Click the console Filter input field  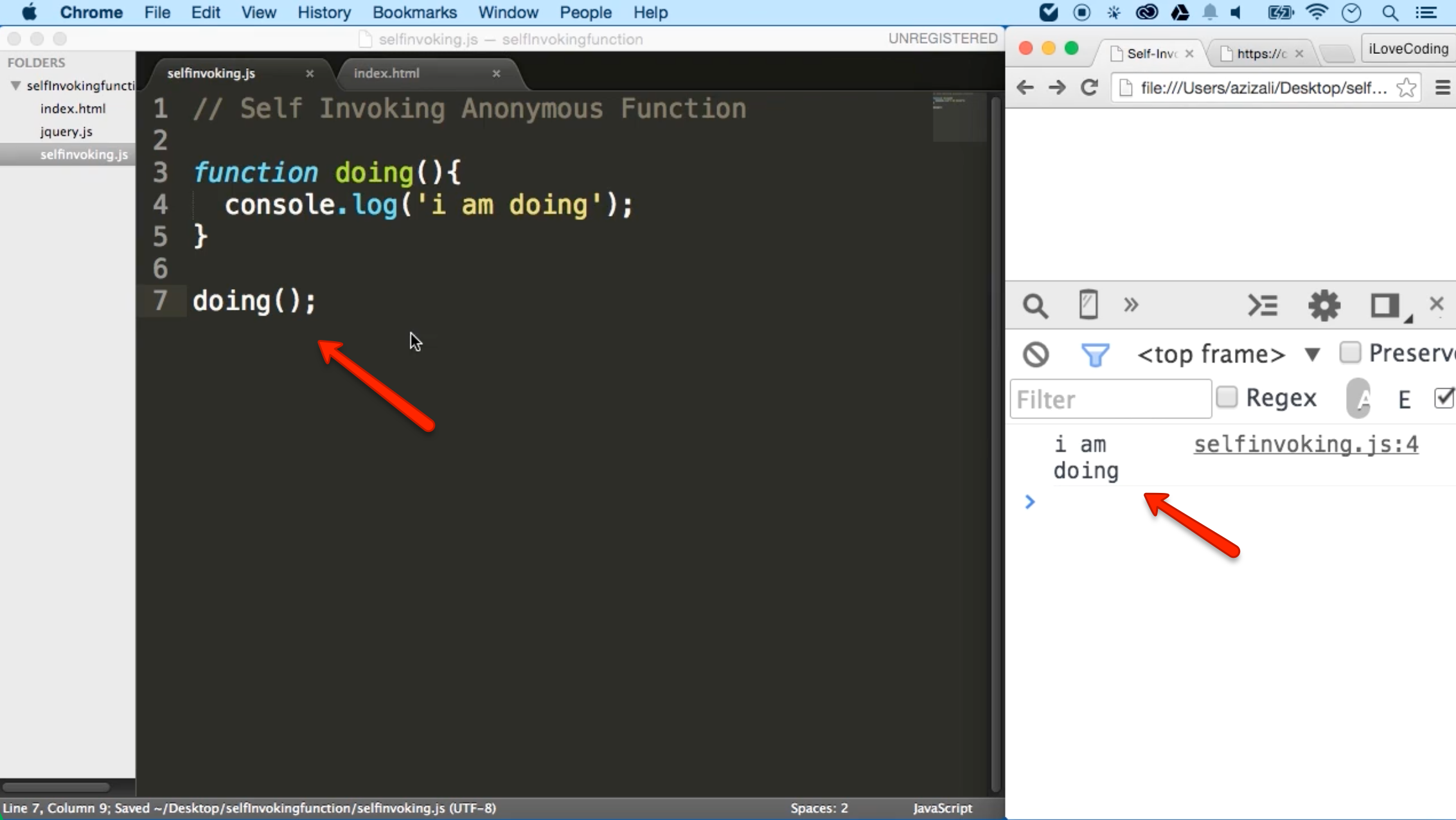pos(1110,398)
